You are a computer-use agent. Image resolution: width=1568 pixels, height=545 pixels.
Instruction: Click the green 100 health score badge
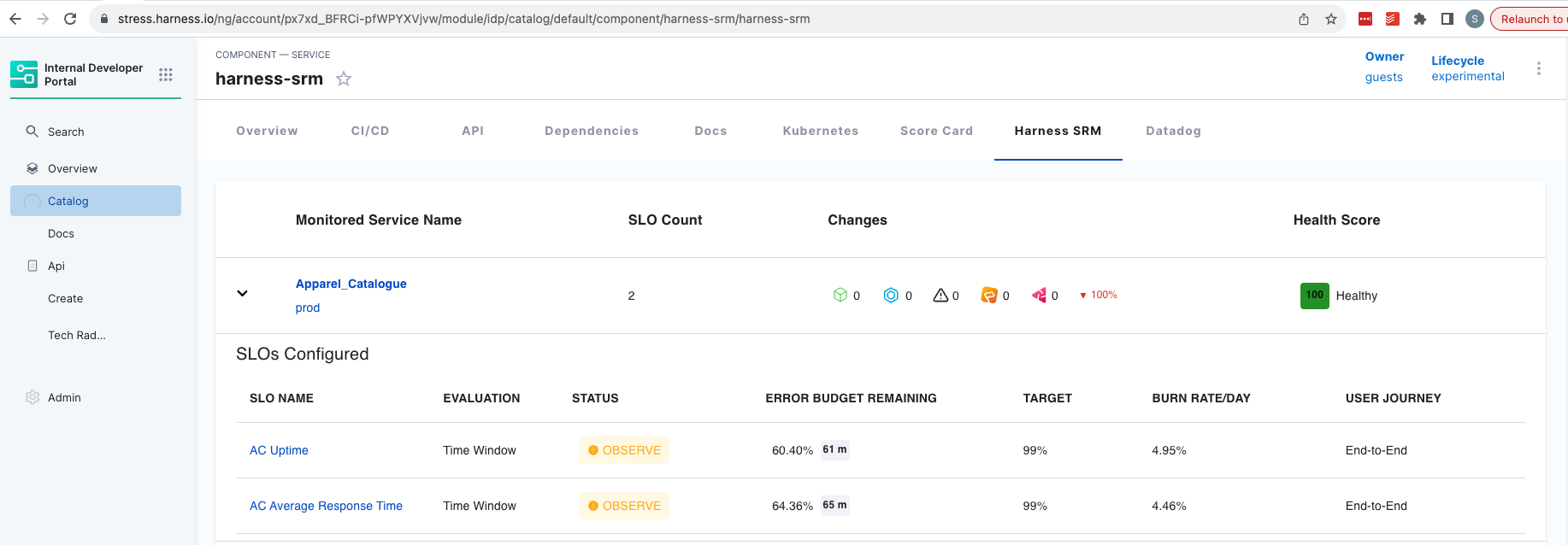pos(1314,296)
